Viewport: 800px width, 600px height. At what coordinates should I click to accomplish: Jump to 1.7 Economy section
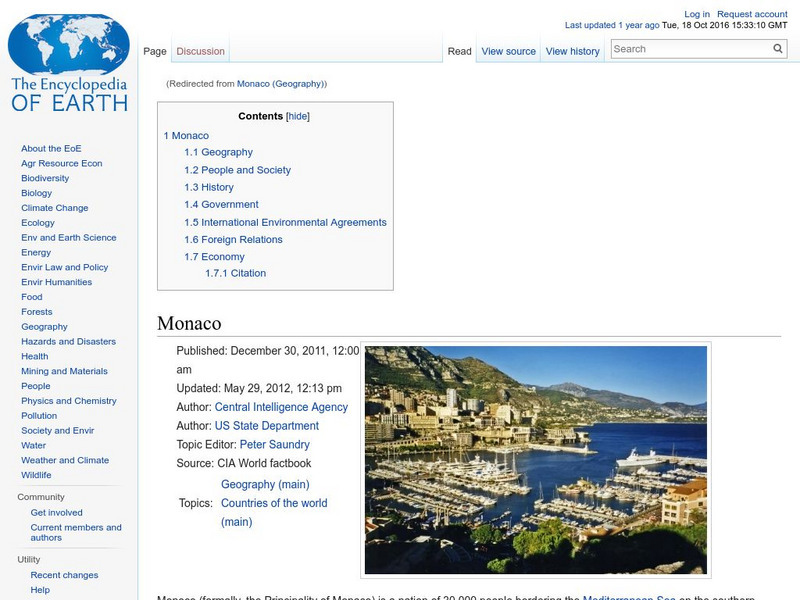tap(214, 257)
